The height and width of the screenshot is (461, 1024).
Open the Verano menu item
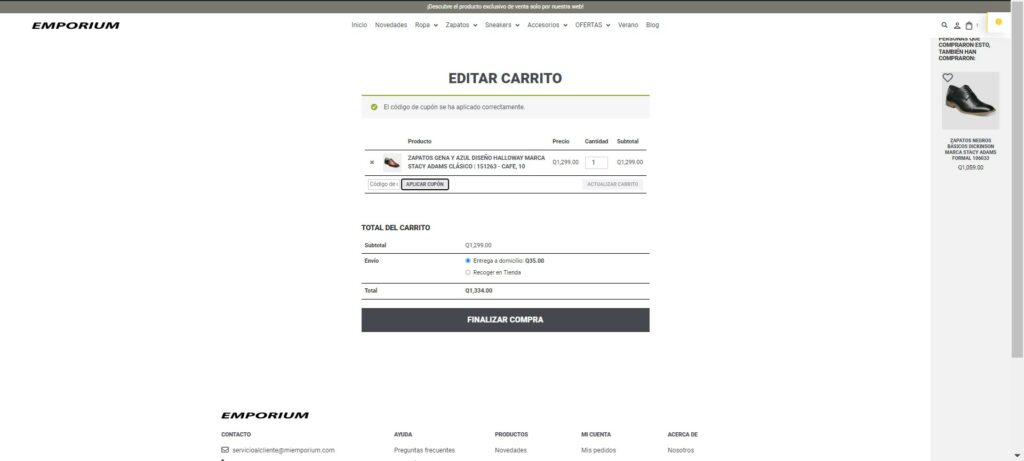click(628, 25)
